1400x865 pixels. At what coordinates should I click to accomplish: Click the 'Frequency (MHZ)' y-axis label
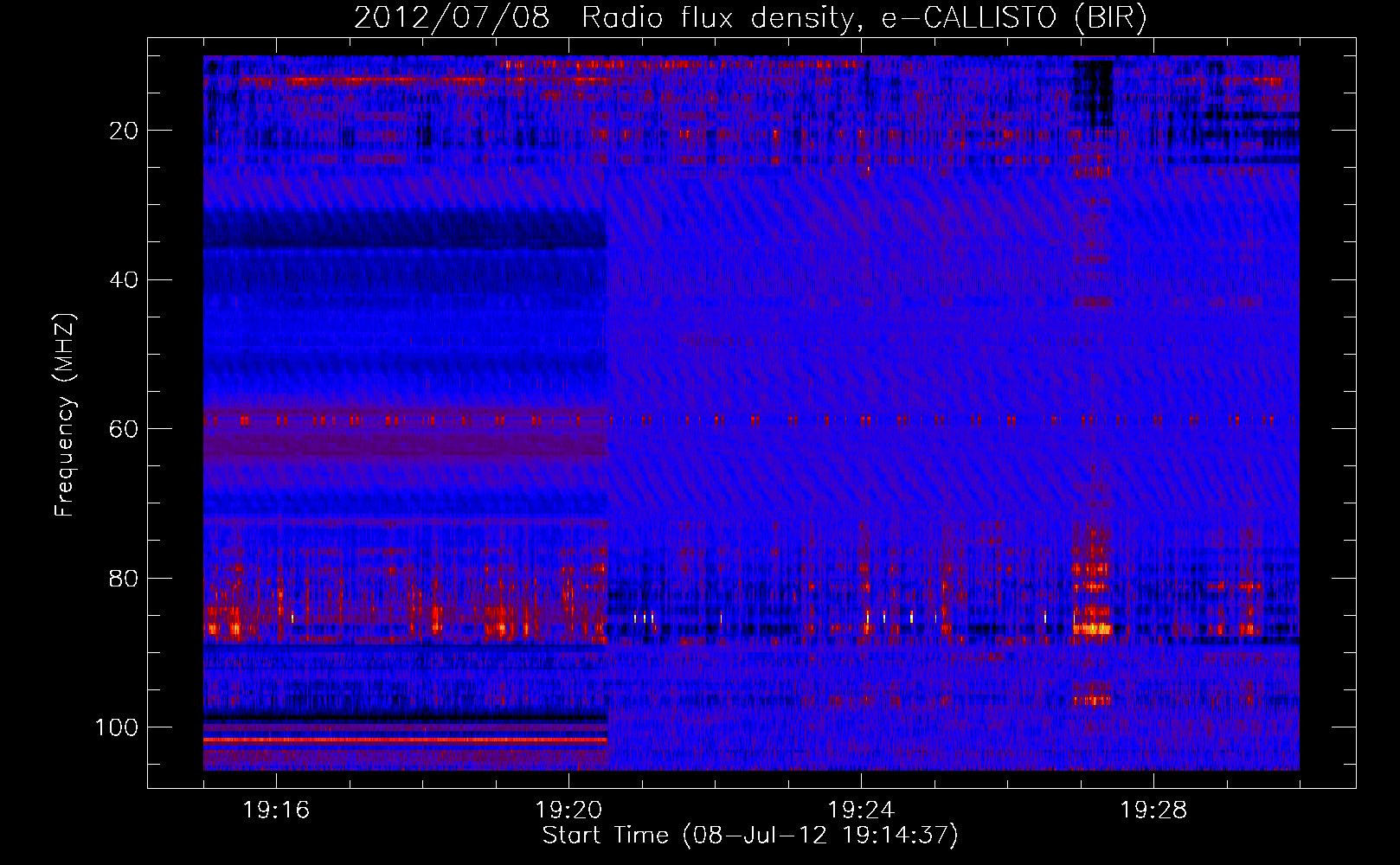click(65, 414)
